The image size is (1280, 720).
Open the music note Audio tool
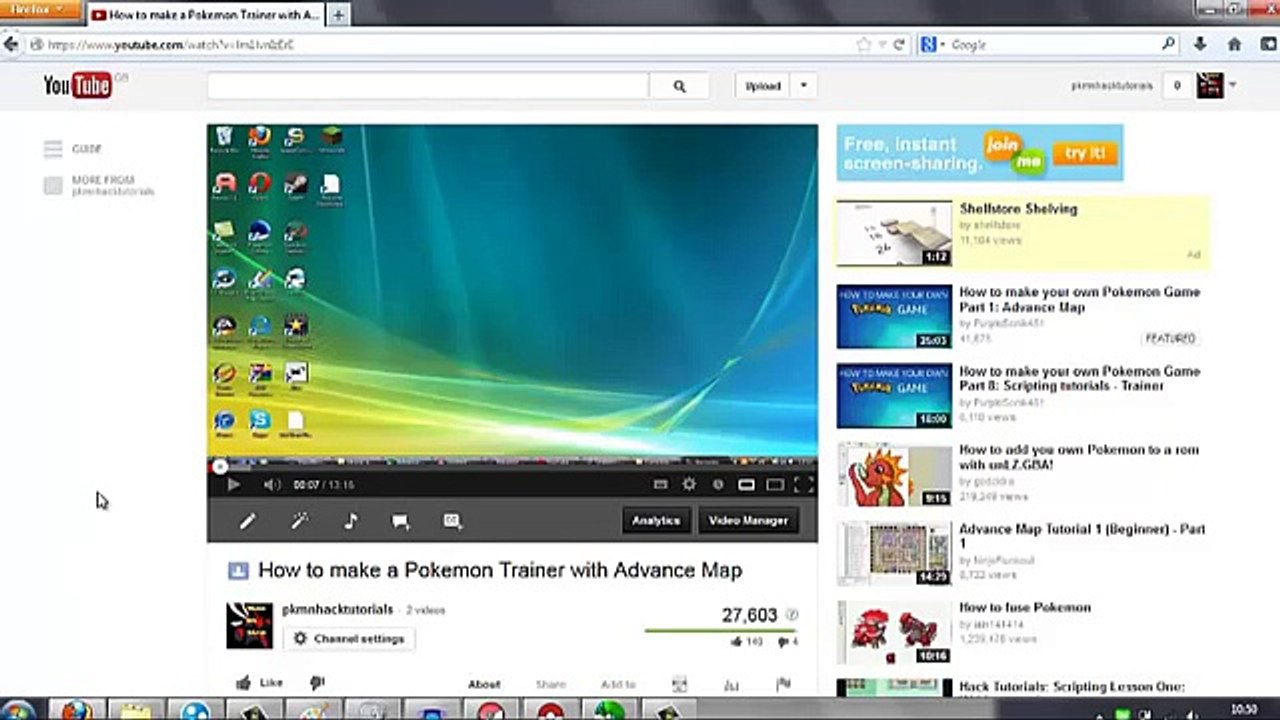(x=350, y=521)
